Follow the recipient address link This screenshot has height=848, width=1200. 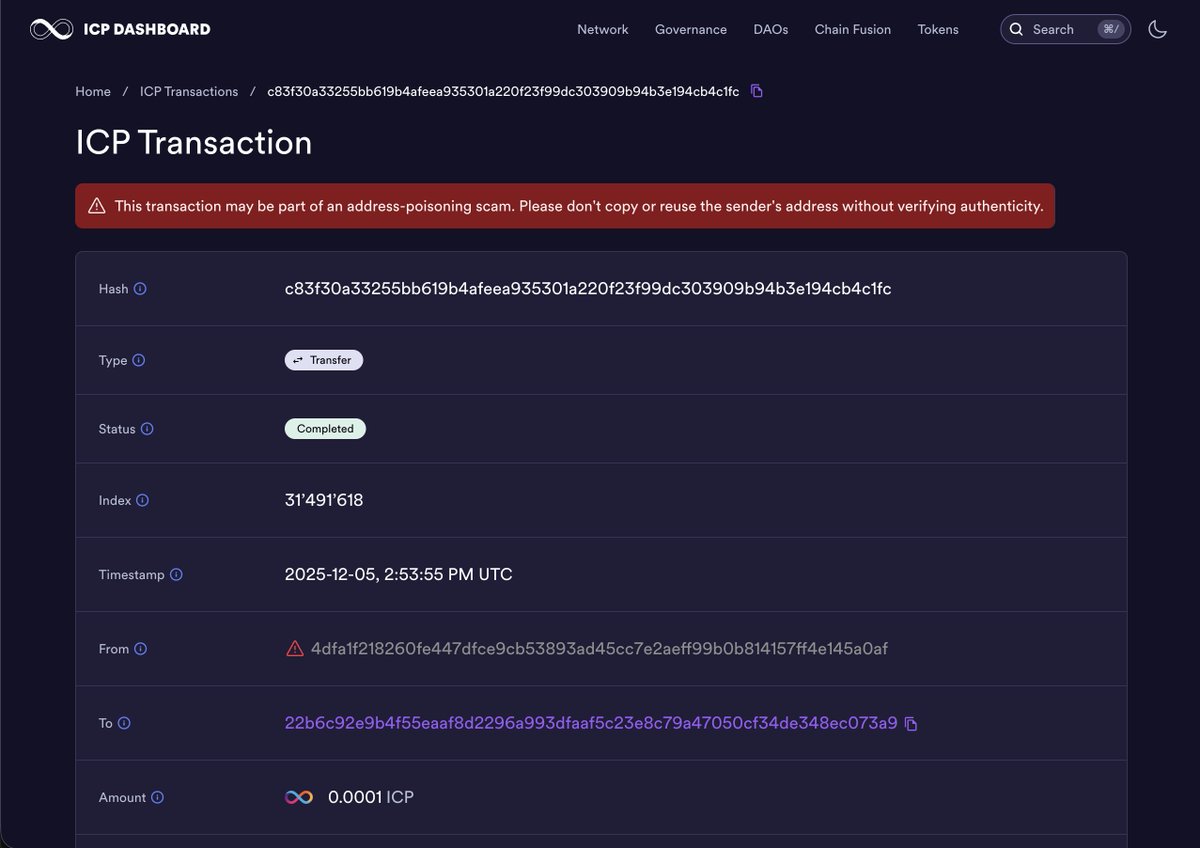[588, 723]
